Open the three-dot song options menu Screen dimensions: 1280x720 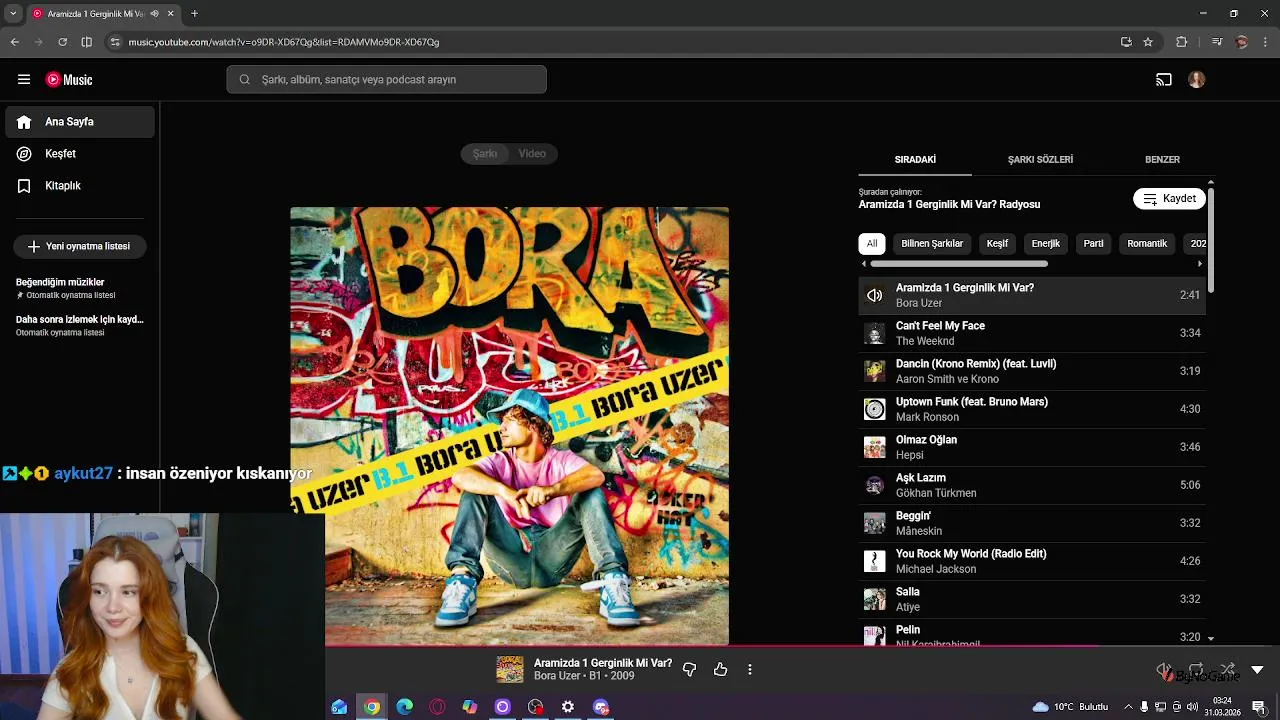click(x=750, y=670)
